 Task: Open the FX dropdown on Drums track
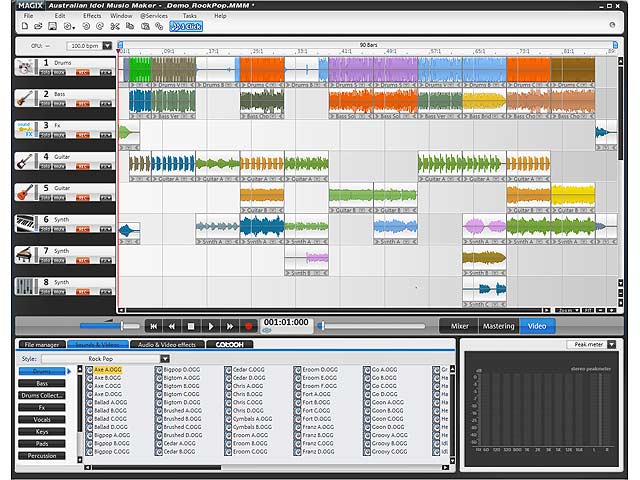[x=106, y=72]
